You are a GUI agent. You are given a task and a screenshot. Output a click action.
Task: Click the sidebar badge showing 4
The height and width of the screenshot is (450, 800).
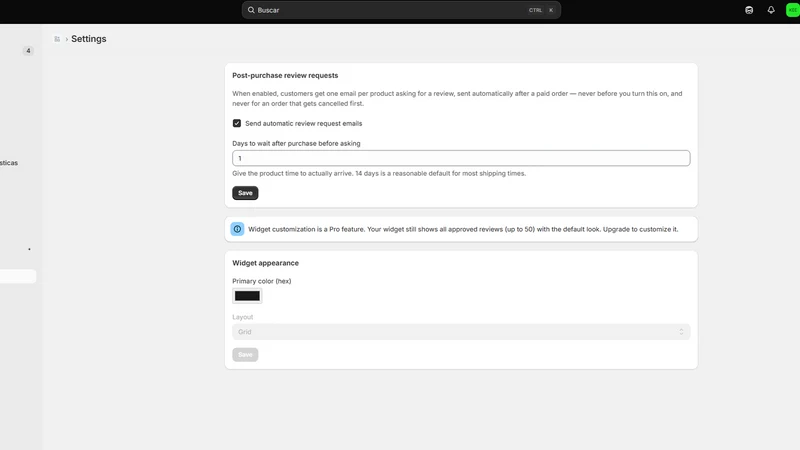click(28, 51)
